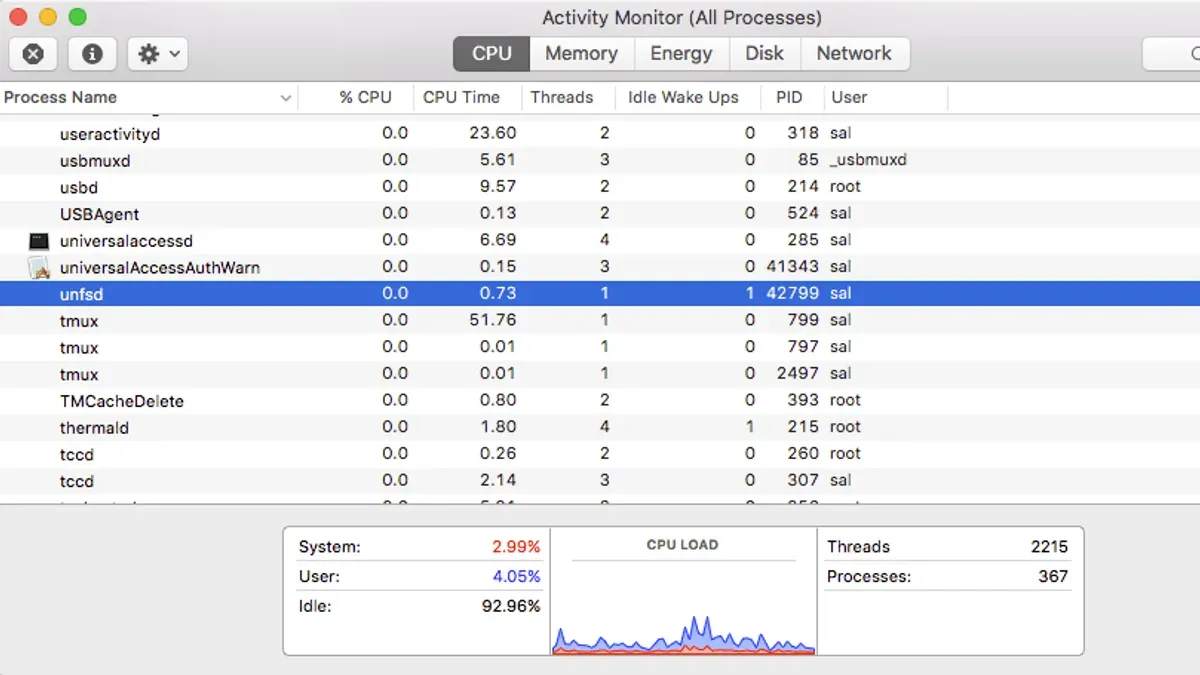Switch to the Memory tab
1200x675 pixels.
581,54
